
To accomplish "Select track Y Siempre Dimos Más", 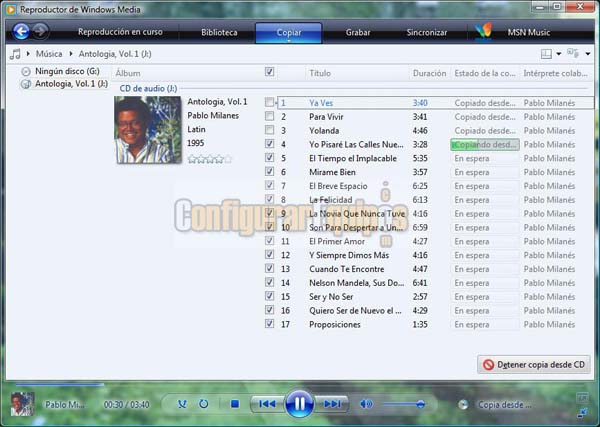I will pos(349,255).
